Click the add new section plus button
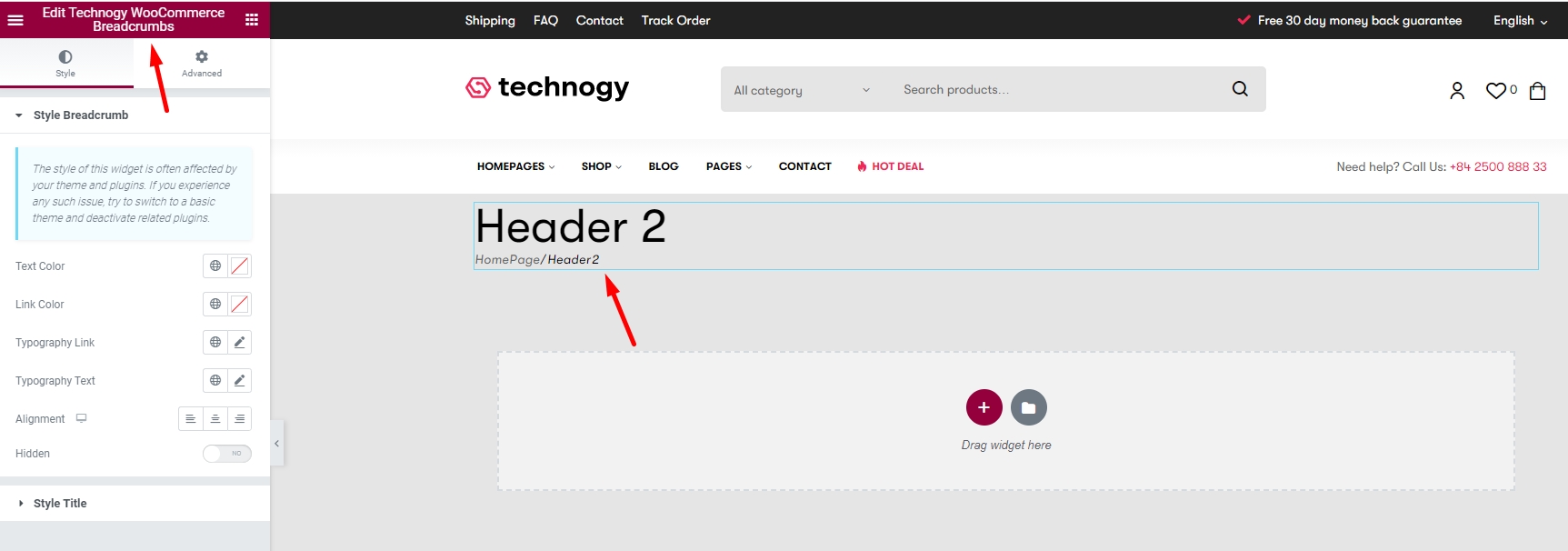This screenshot has width=1568, height=551. (984, 407)
